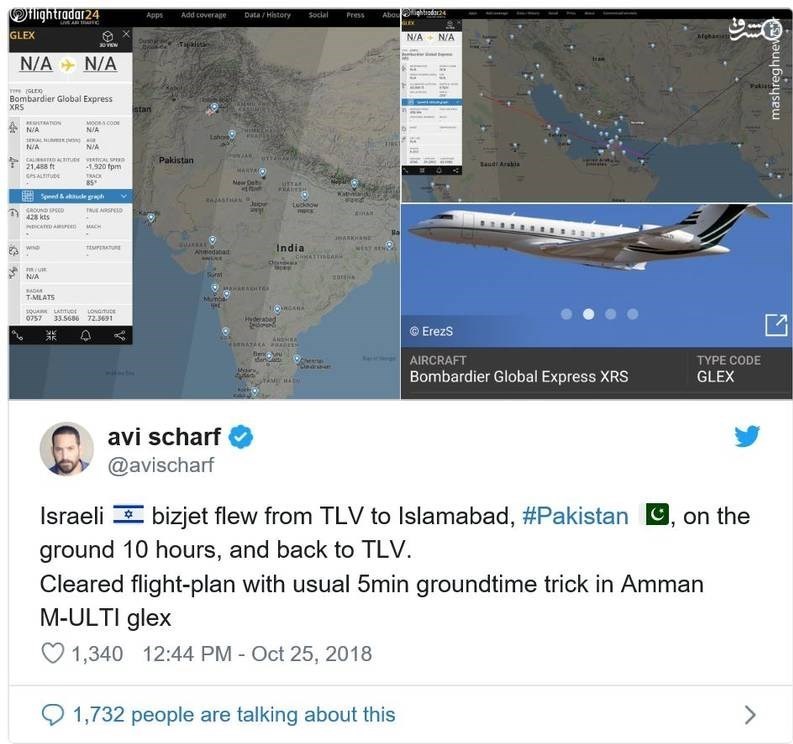
Task: Open the Data / History menu
Action: 267,15
